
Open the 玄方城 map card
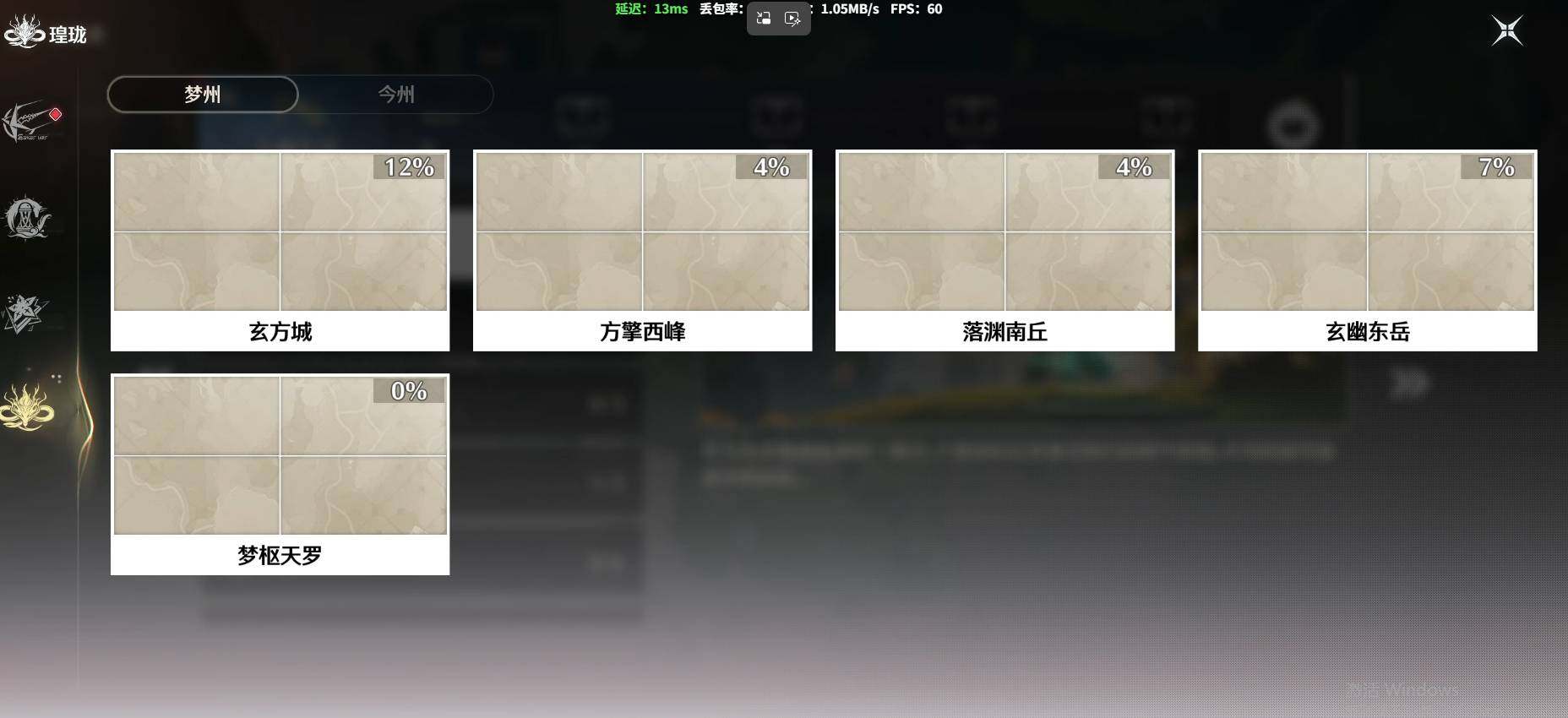pyautogui.click(x=280, y=250)
